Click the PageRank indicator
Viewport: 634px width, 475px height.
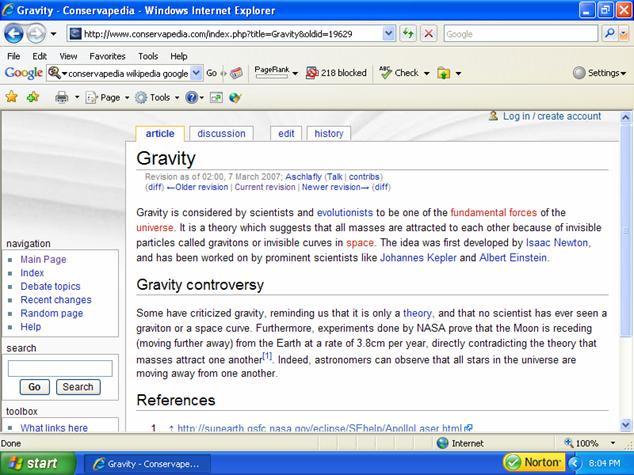272,72
